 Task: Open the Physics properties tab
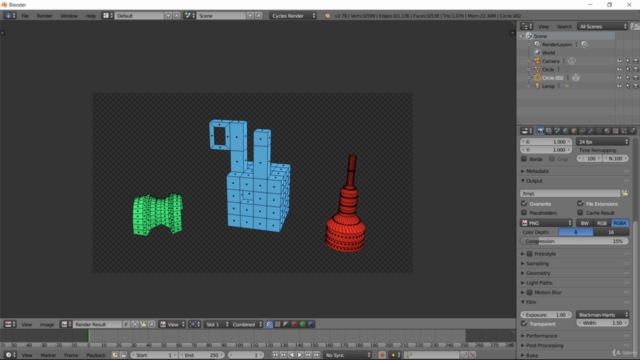[x=632, y=131]
